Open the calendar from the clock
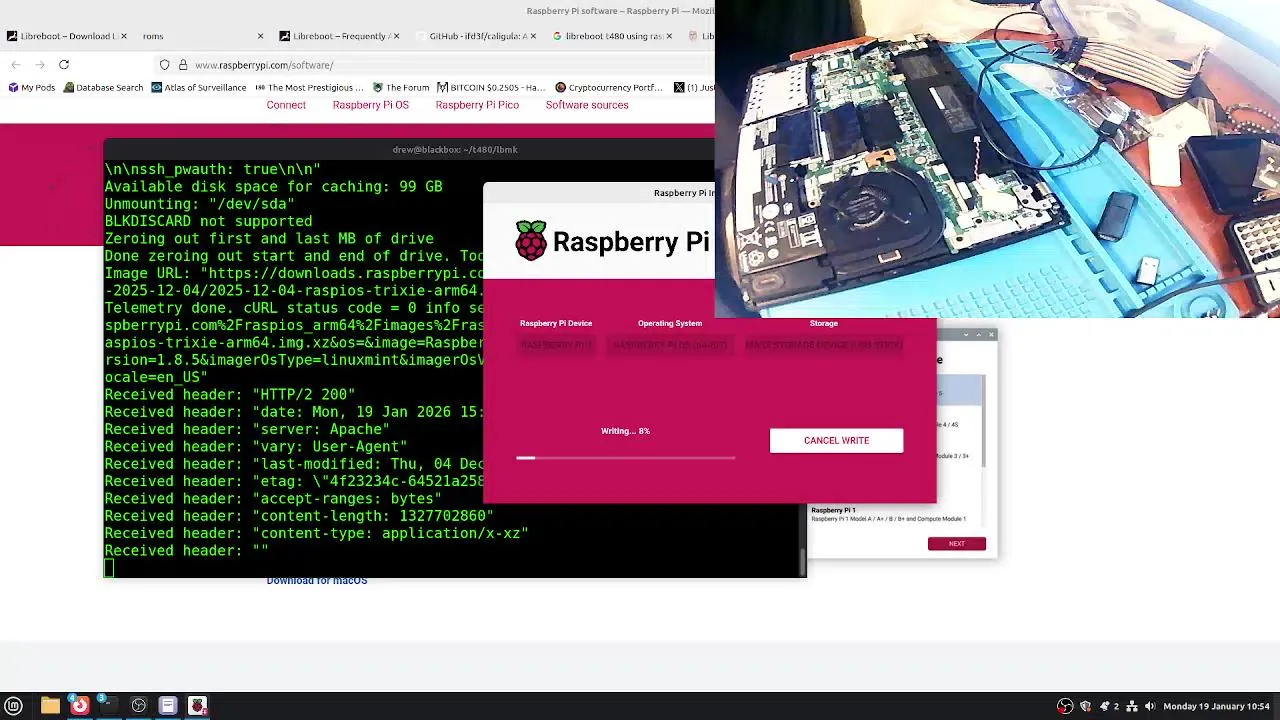 (1216, 706)
